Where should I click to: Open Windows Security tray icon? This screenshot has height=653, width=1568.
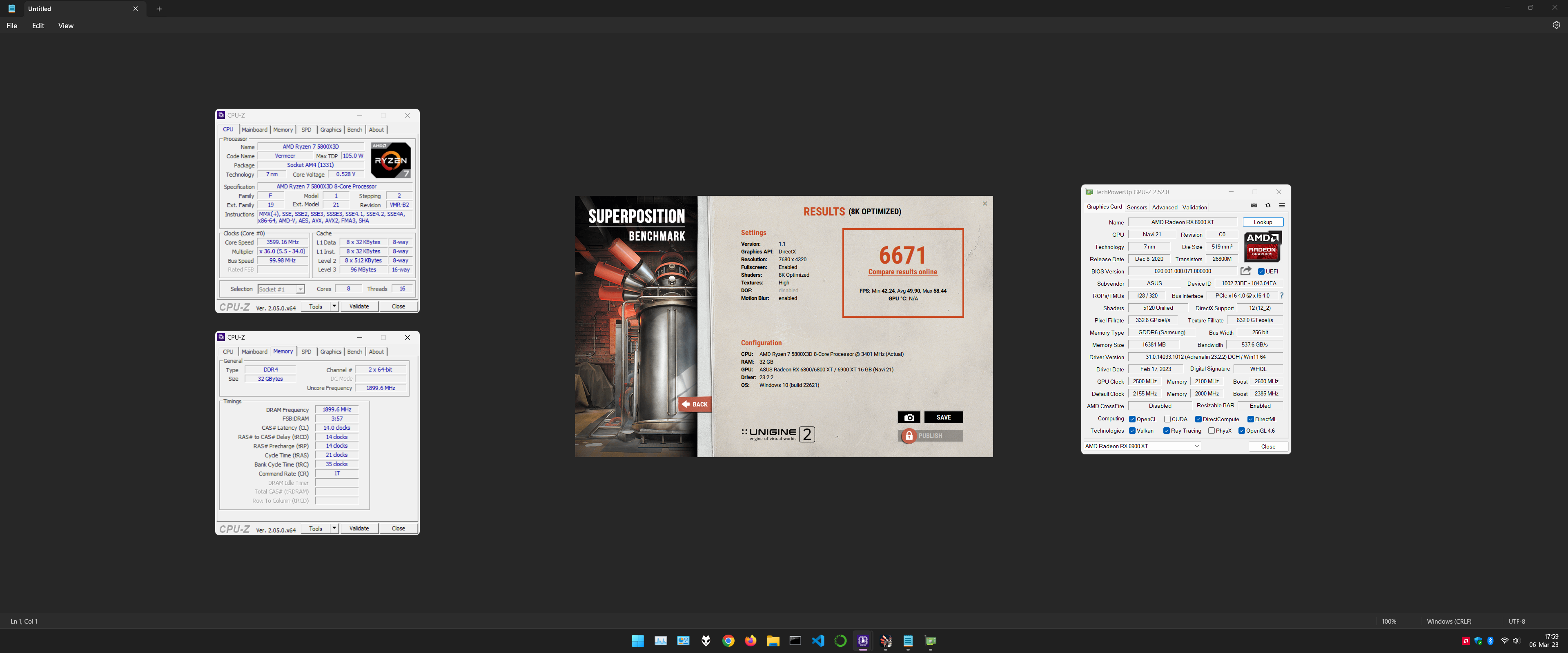1478,640
